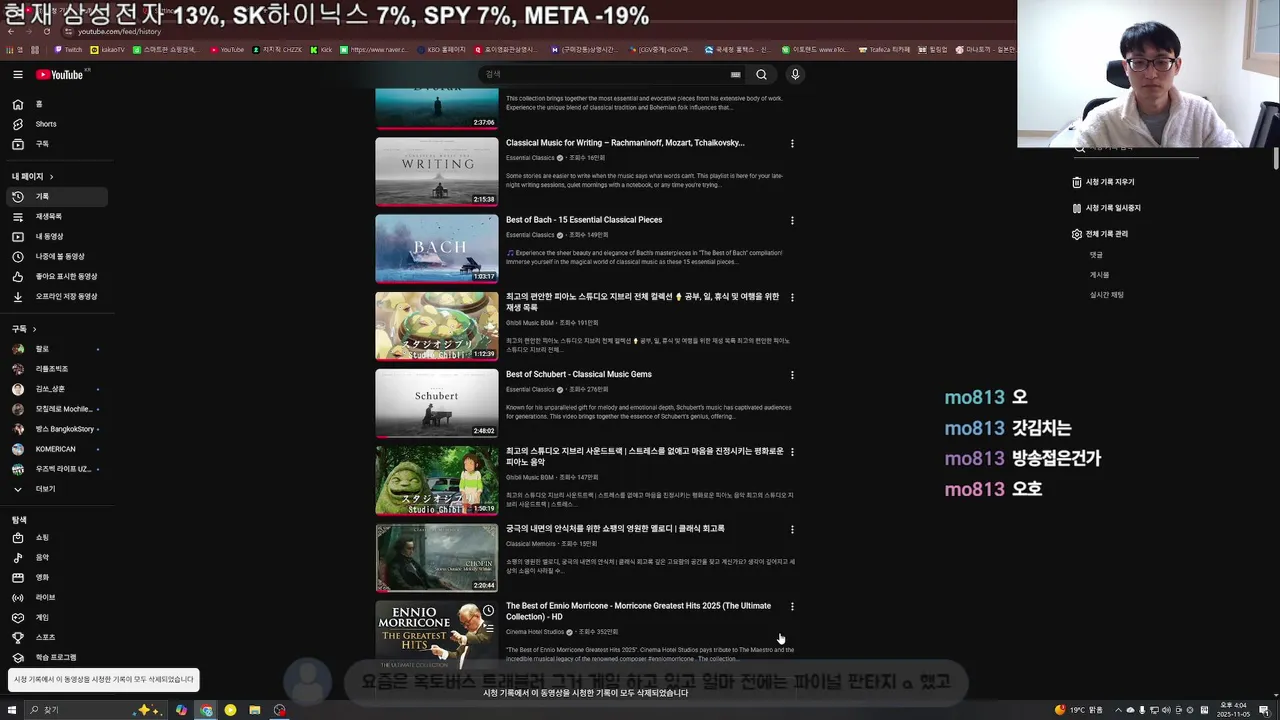The height and width of the screenshot is (720, 1280).
Task: Open the Windows Start button
Action: pos(12,710)
